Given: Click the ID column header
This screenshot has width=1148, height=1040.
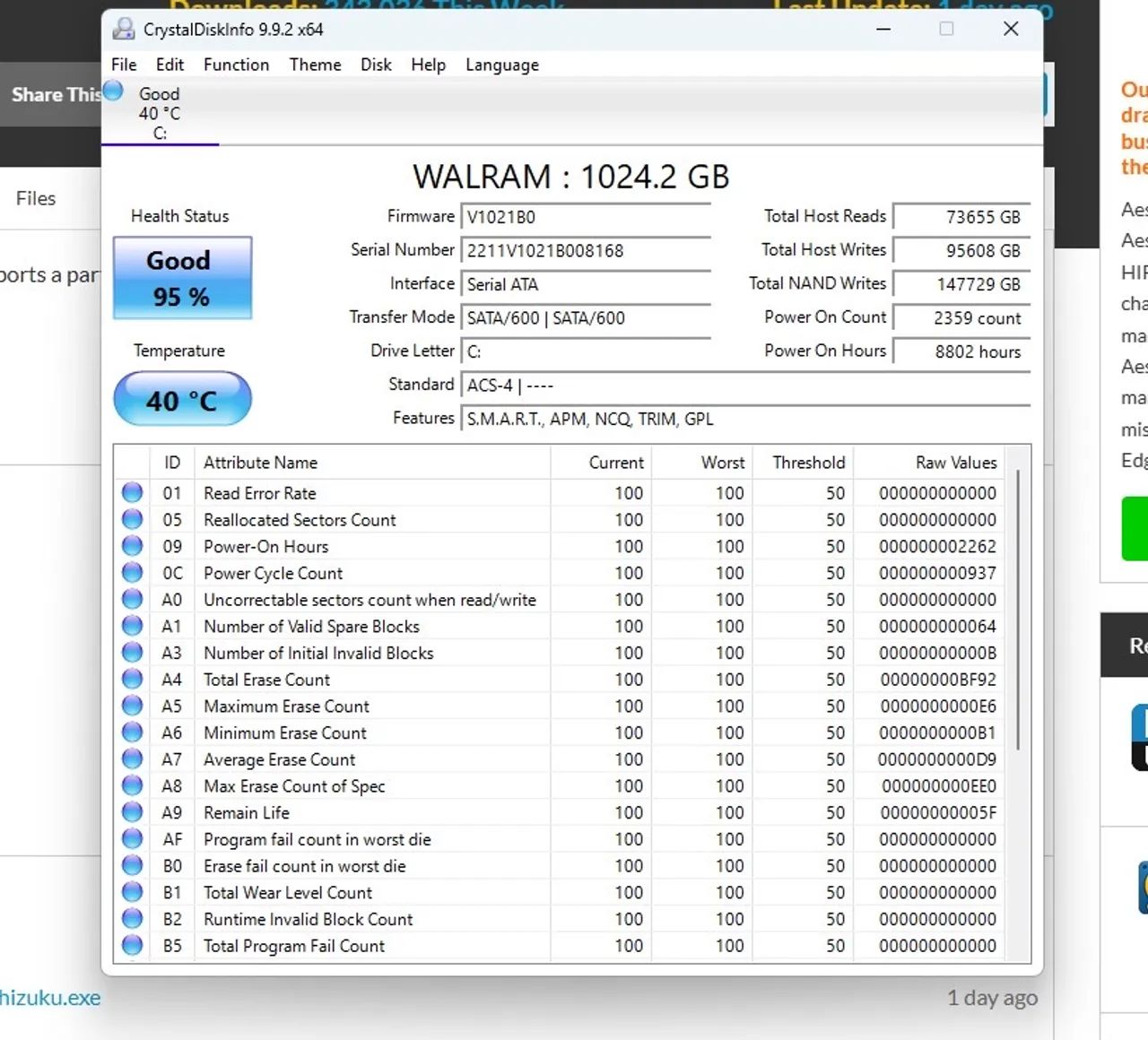Looking at the screenshot, I should [172, 463].
